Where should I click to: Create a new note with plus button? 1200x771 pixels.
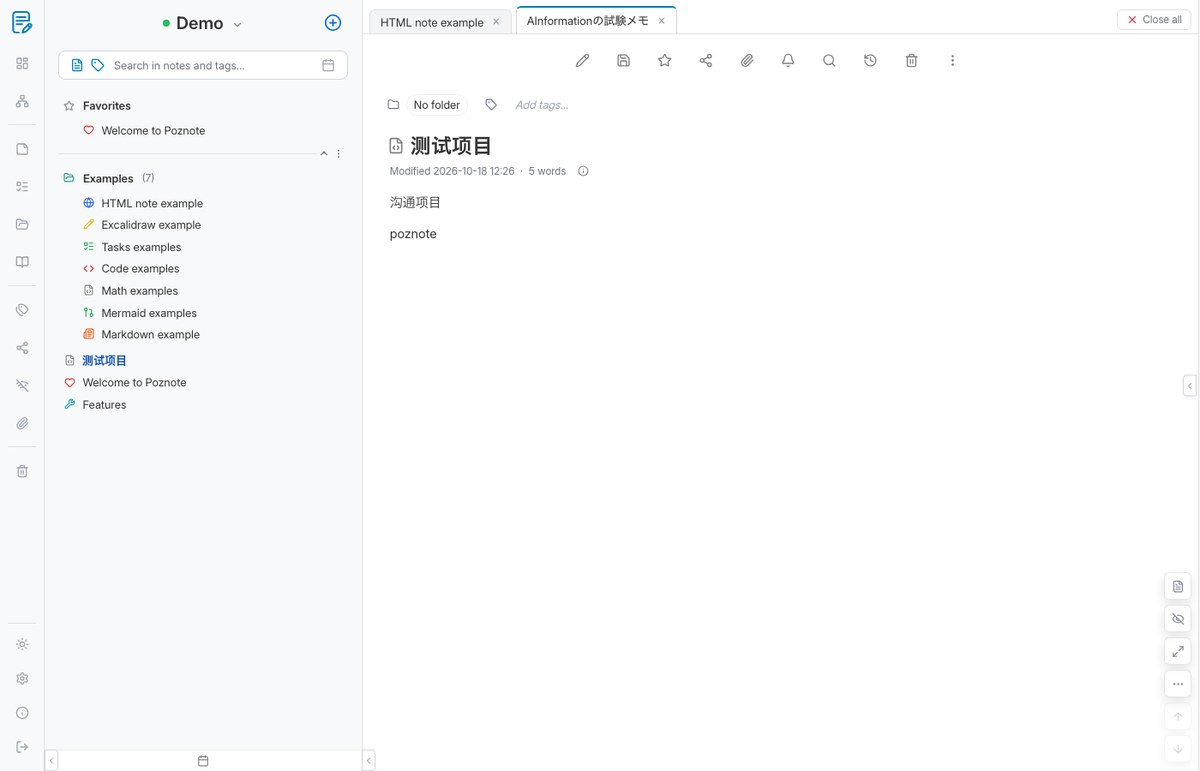[333, 23]
